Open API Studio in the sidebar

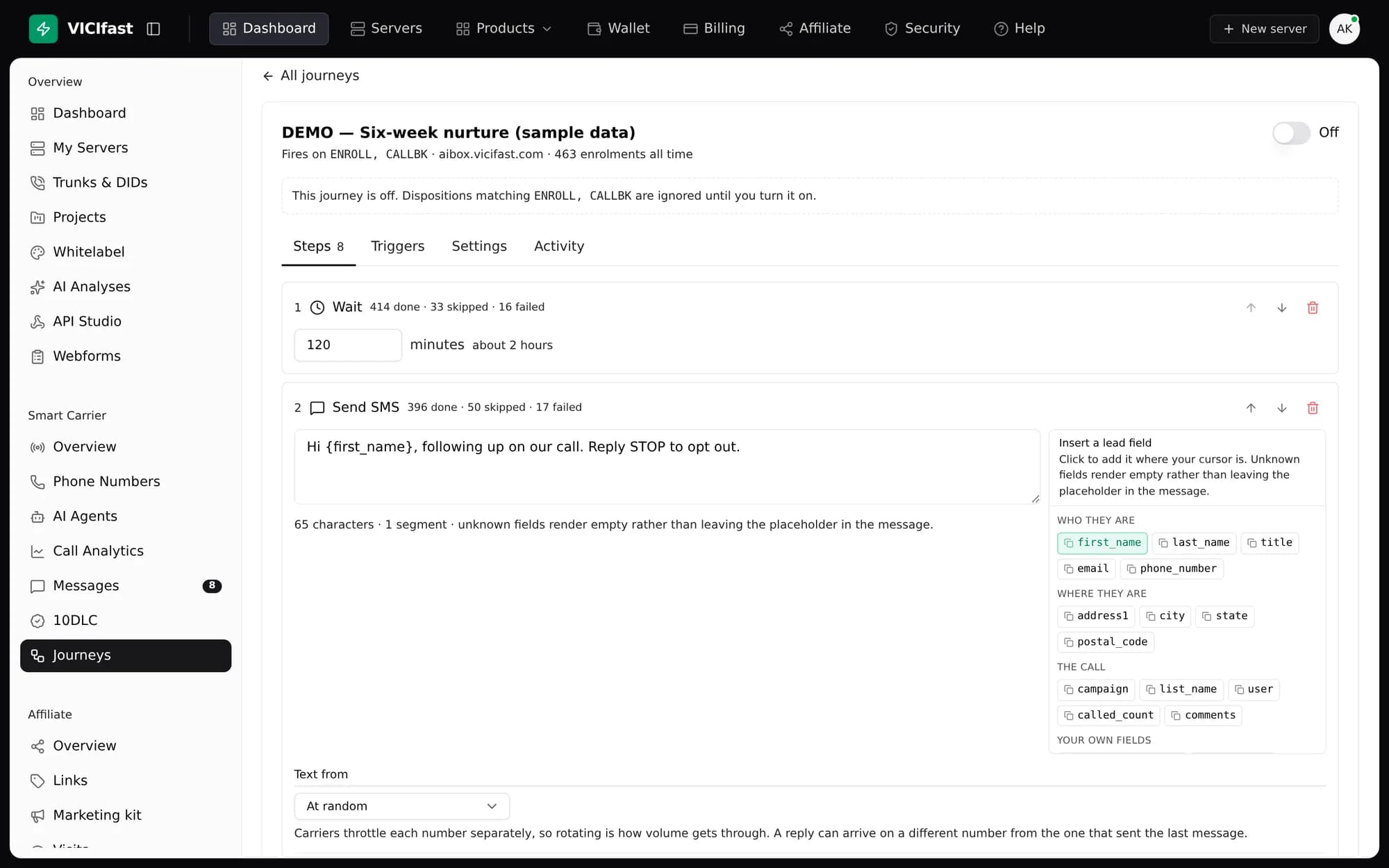[126, 322]
